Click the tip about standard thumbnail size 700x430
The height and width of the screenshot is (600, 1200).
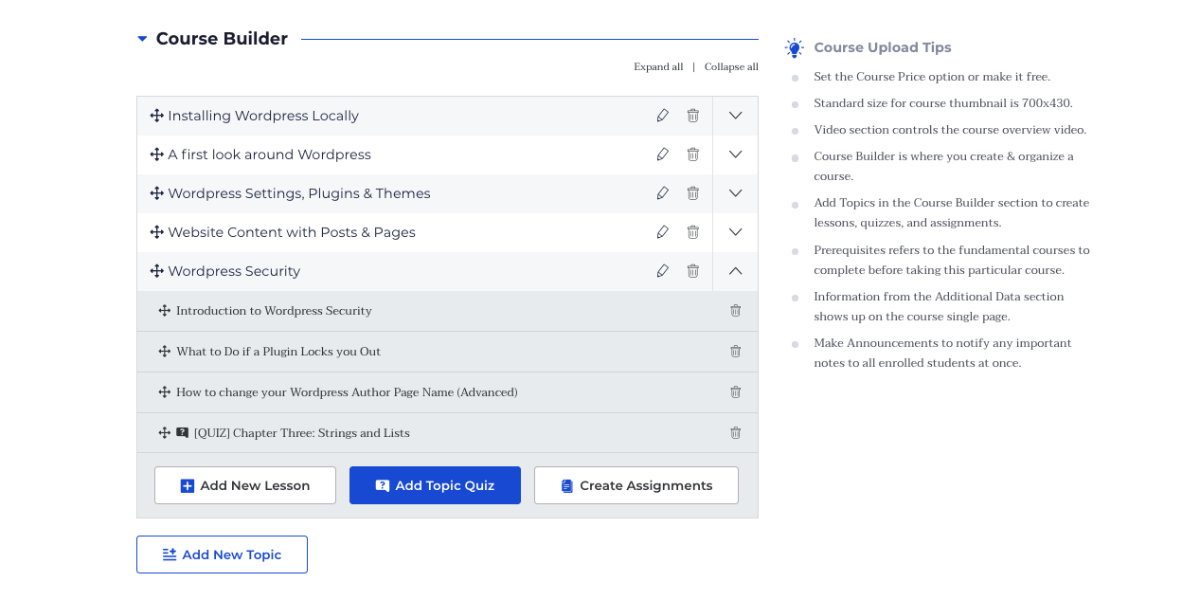(943, 103)
